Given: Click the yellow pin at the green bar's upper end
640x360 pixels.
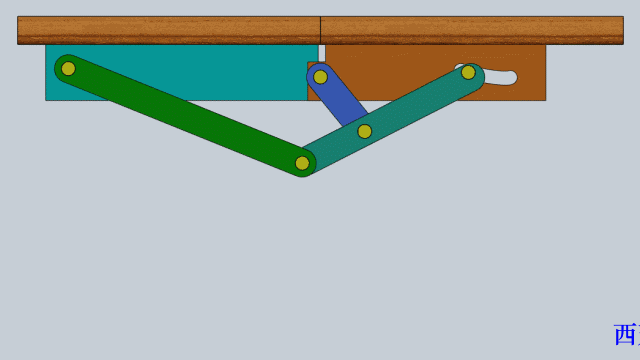Looking at the screenshot, I should pos(68,69).
